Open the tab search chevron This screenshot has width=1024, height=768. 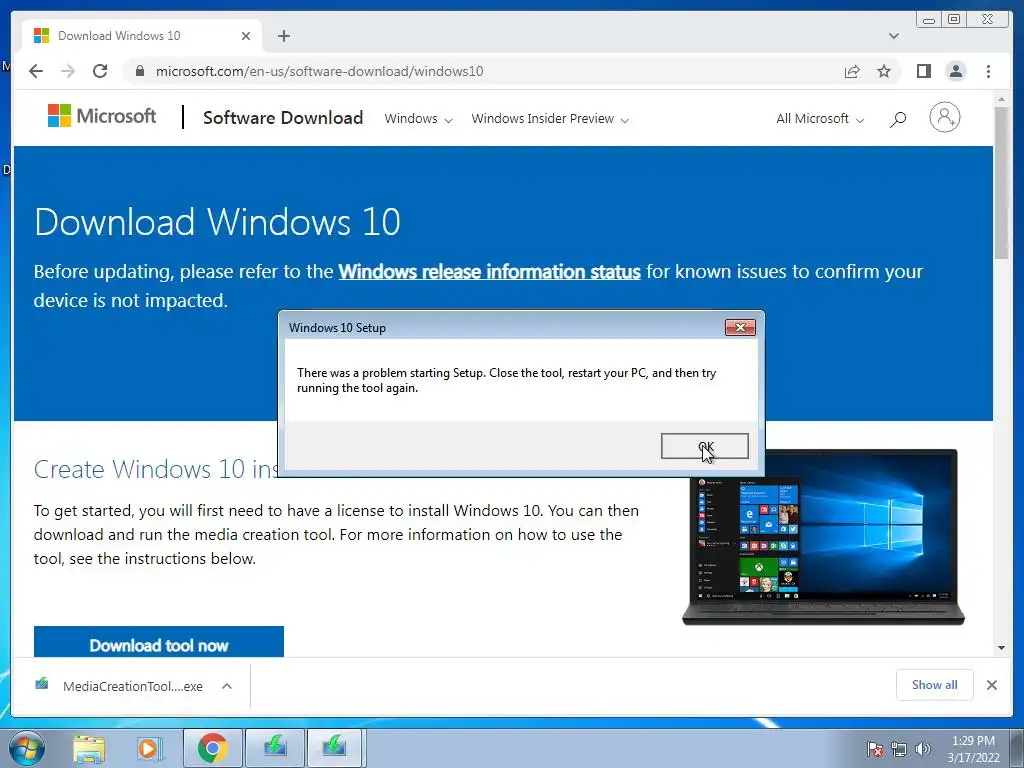pos(894,36)
